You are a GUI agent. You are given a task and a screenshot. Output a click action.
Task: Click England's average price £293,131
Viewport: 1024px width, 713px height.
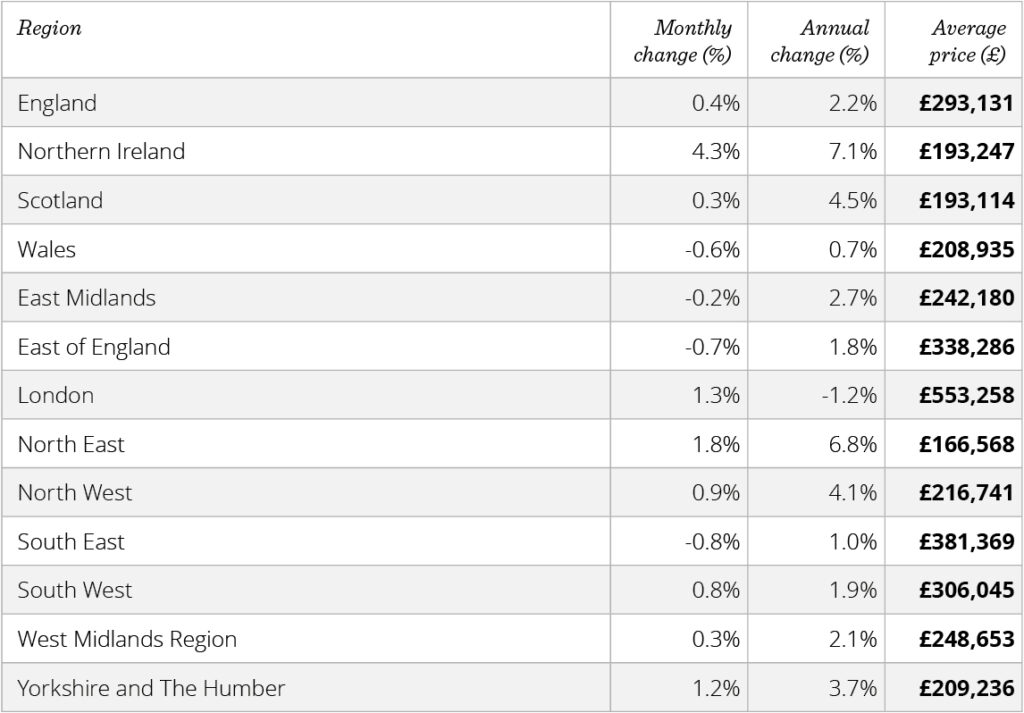click(966, 103)
